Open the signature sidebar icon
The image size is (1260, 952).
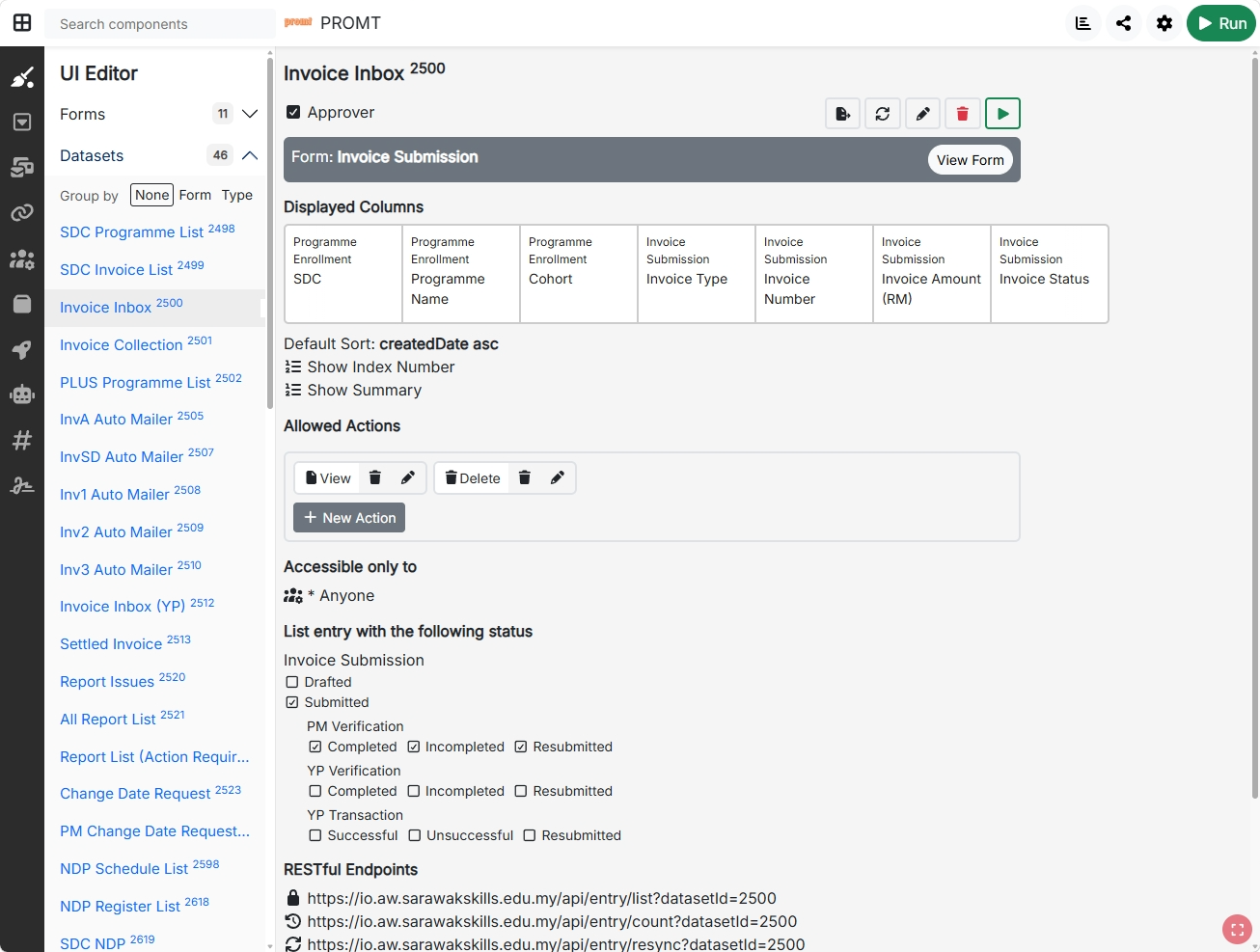coord(22,486)
